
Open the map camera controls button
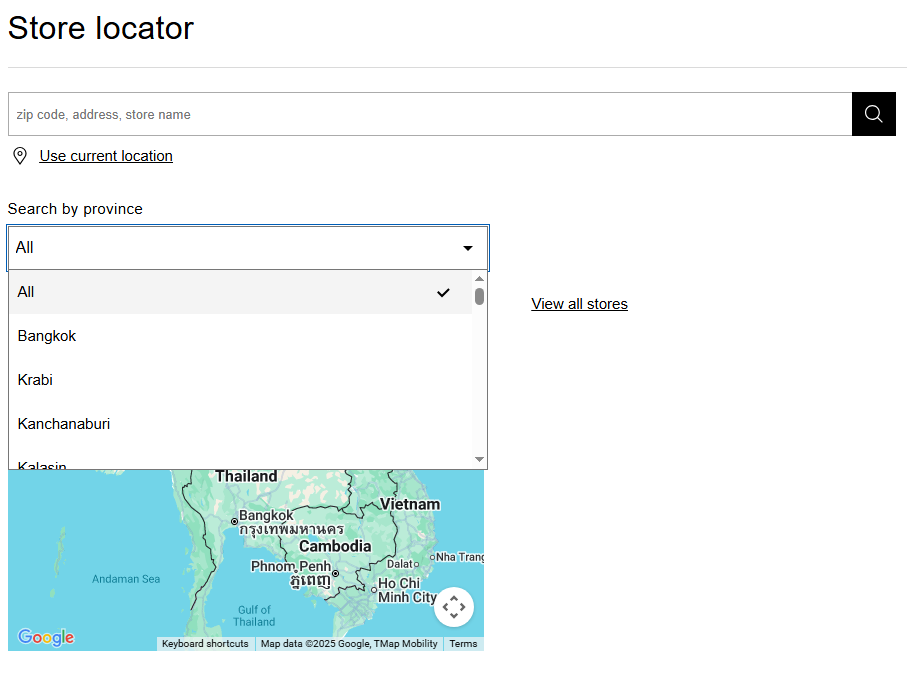pos(453,607)
